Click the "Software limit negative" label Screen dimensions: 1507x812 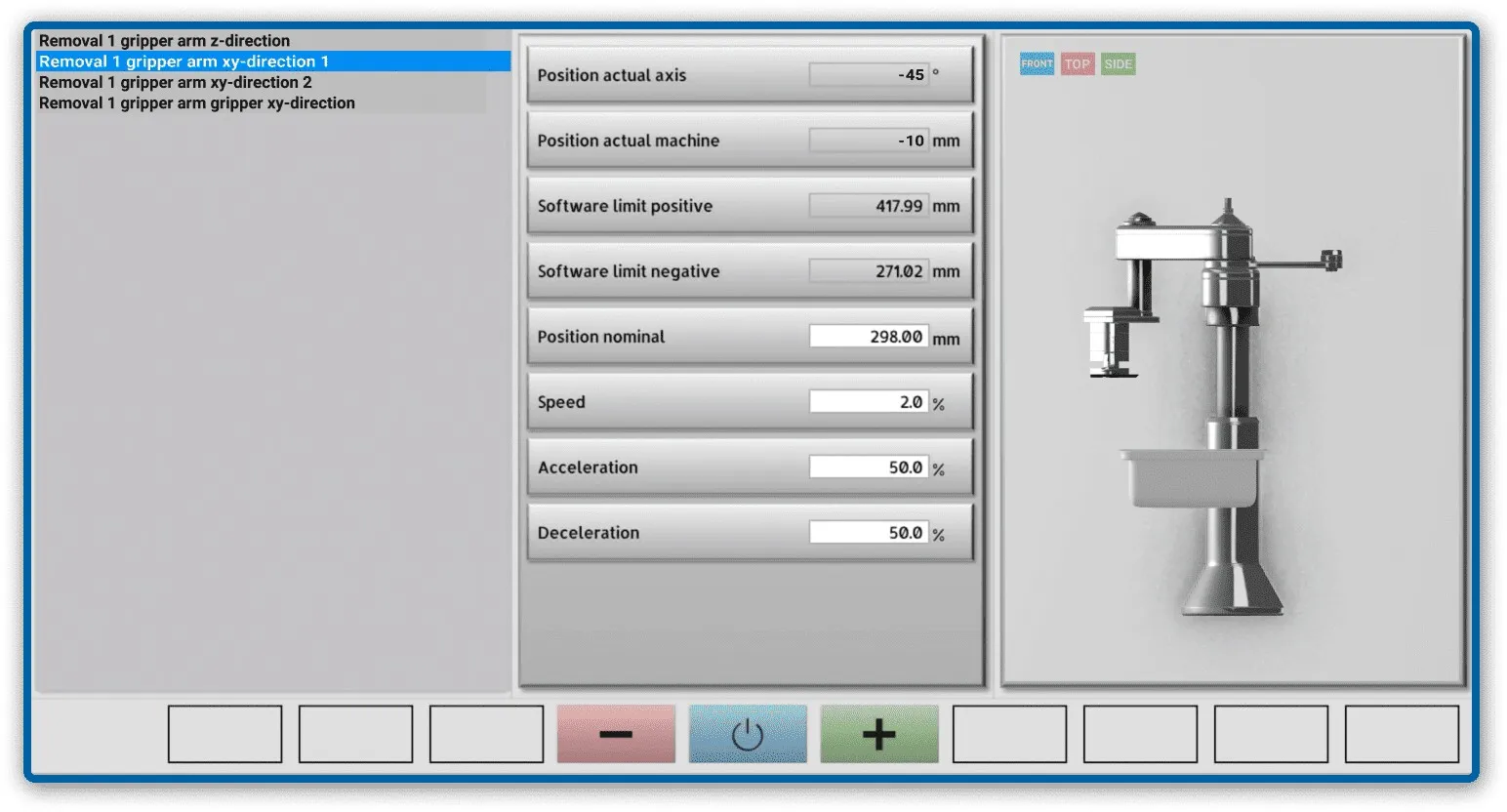point(629,271)
